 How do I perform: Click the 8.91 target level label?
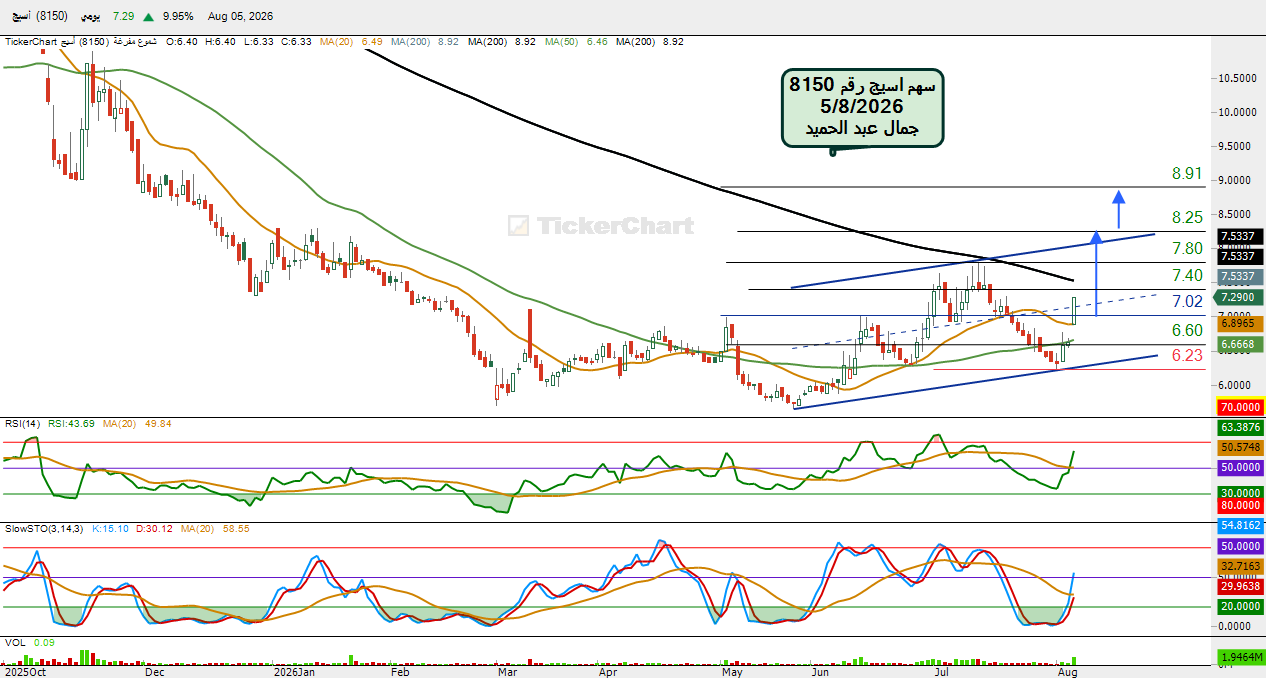[1186, 174]
